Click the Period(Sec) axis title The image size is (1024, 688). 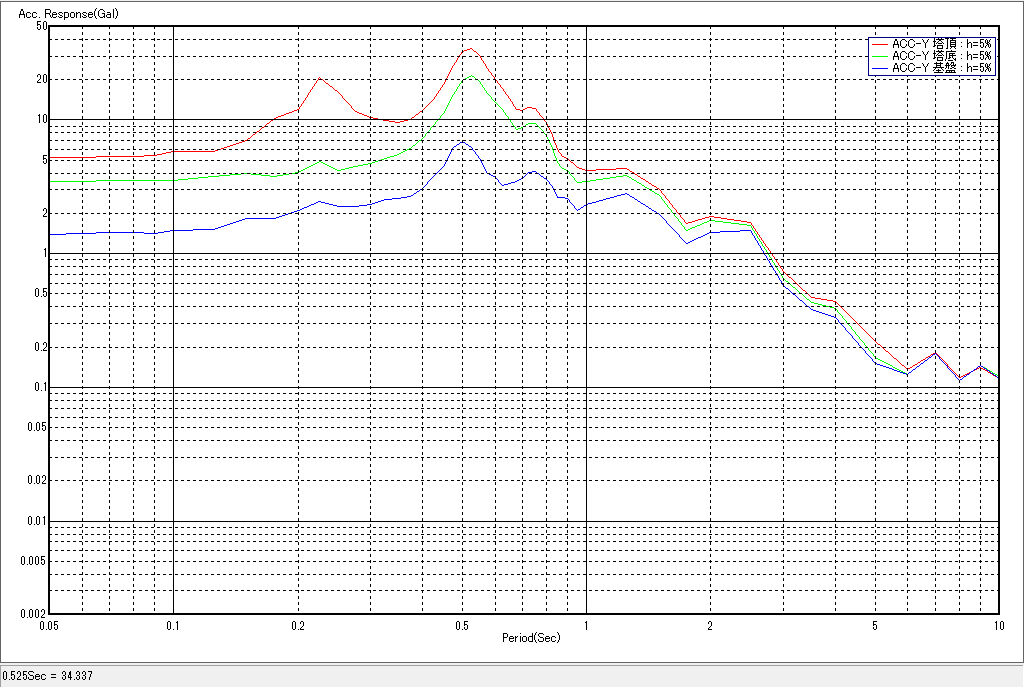pyautogui.click(x=531, y=637)
